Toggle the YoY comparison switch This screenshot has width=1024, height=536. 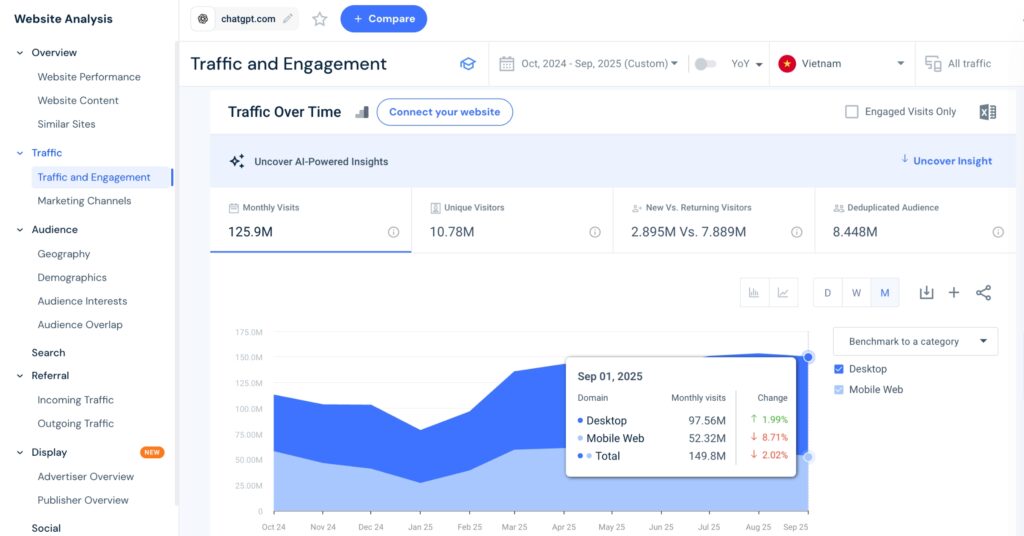(706, 64)
